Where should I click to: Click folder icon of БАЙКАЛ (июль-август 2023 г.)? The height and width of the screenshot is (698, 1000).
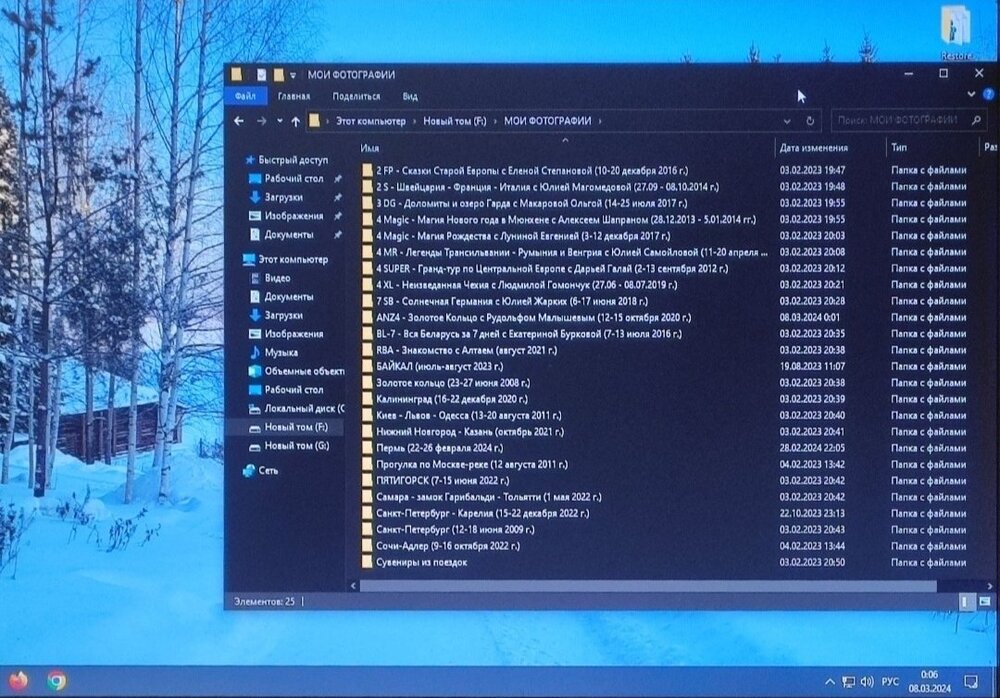pyautogui.click(x=367, y=366)
